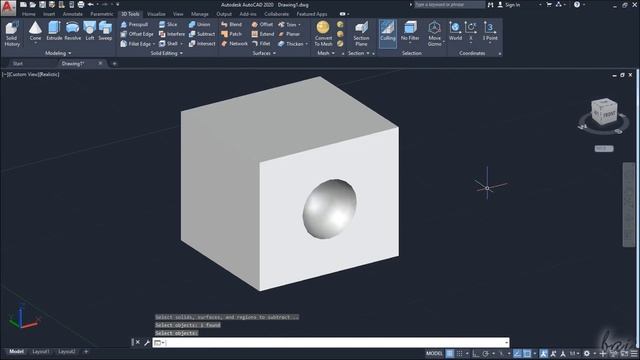The height and width of the screenshot is (360, 640).
Task: Expand the Section panel
Action: point(358,53)
